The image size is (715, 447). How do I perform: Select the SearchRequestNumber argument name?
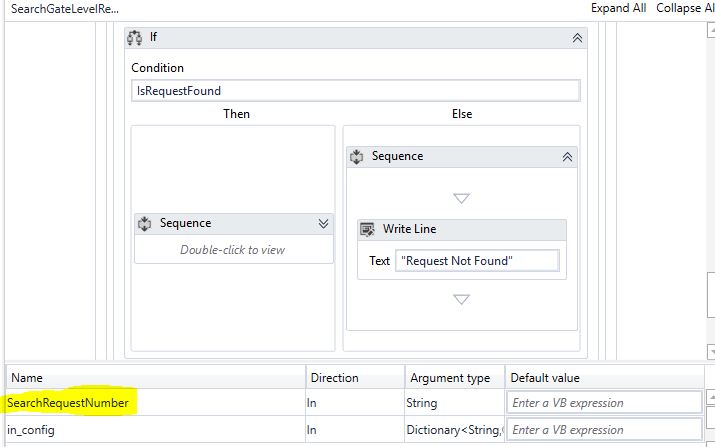pos(68,403)
